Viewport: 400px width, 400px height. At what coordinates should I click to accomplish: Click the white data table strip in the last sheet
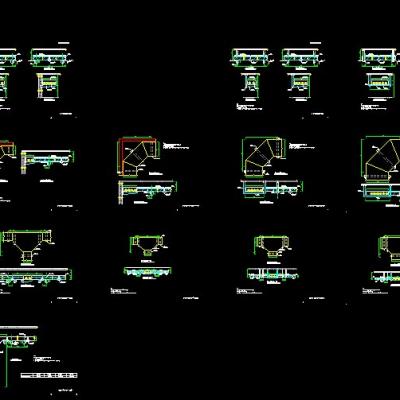coord(49,375)
